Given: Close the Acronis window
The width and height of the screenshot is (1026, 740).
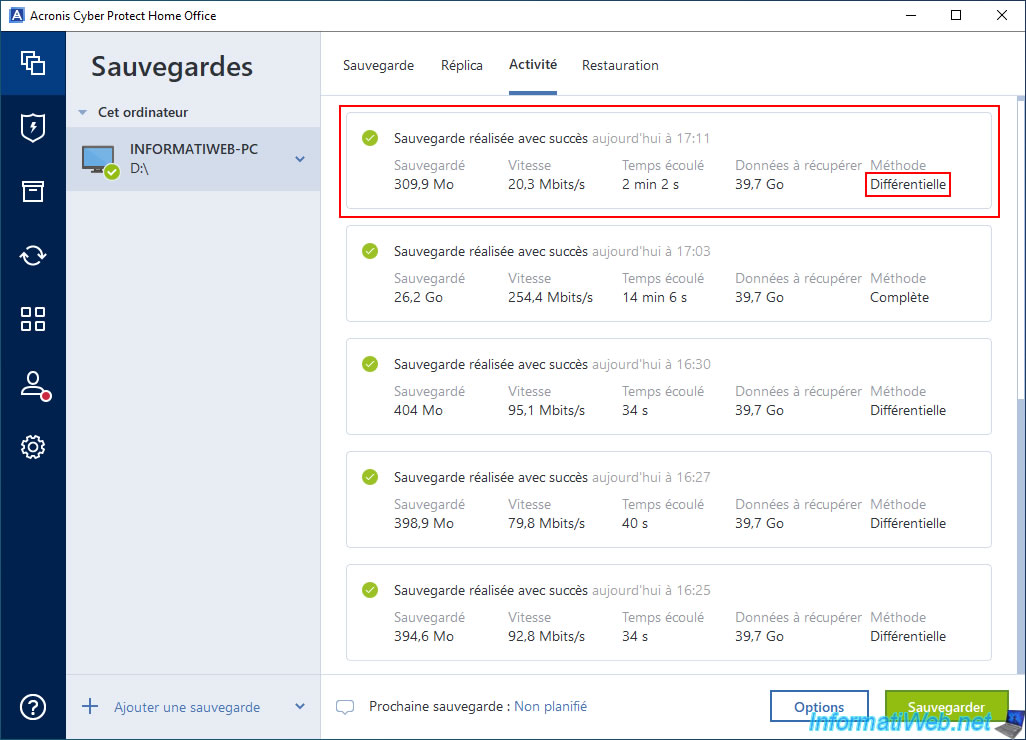Looking at the screenshot, I should pos(1002,15).
